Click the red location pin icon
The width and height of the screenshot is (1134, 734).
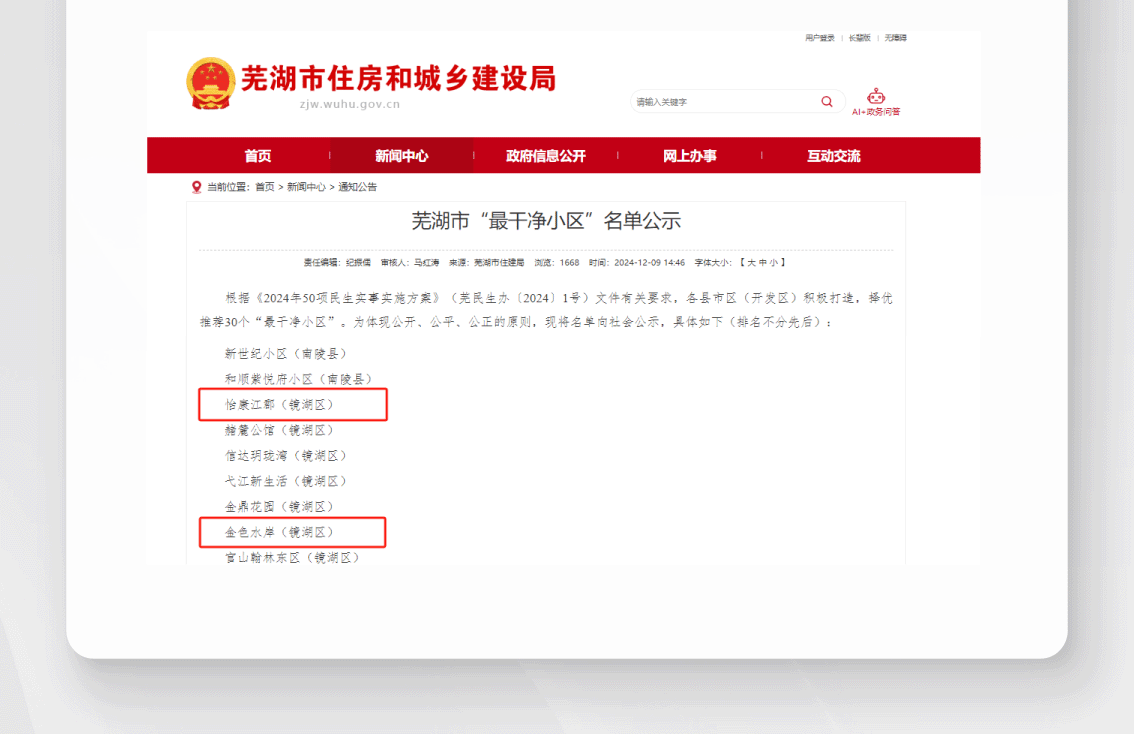pyautogui.click(x=196, y=187)
